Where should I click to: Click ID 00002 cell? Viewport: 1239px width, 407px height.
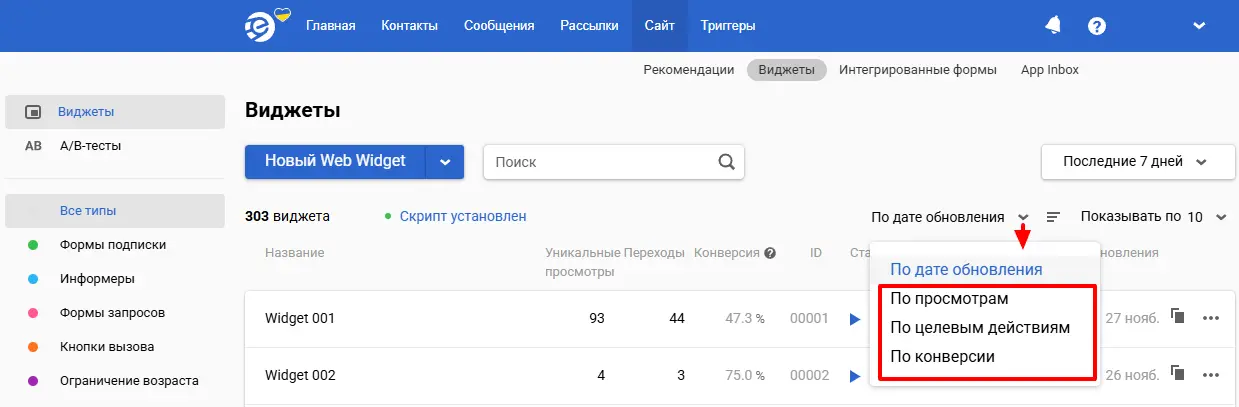[809, 376]
